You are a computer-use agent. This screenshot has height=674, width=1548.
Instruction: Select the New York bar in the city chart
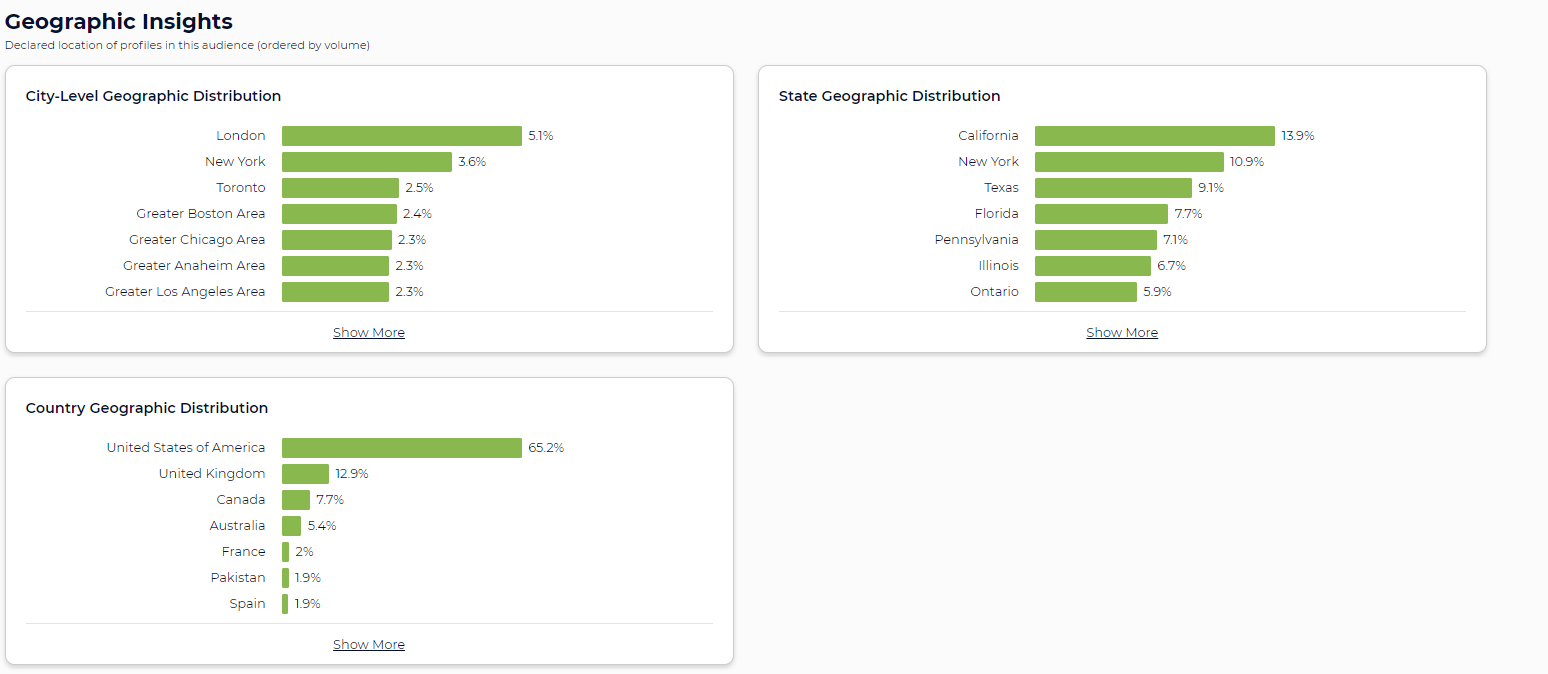(365, 161)
